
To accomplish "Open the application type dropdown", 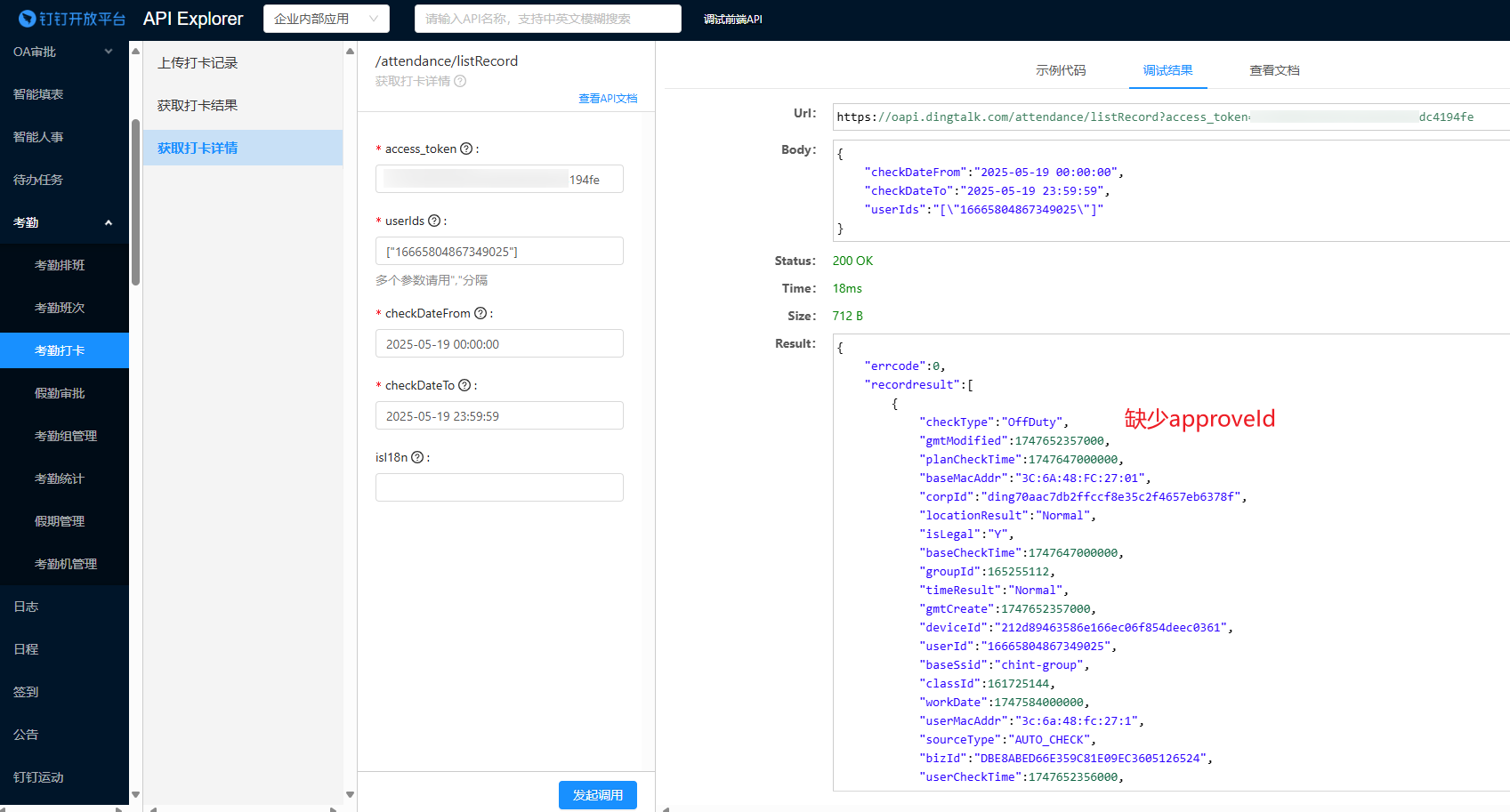I will (x=327, y=19).
